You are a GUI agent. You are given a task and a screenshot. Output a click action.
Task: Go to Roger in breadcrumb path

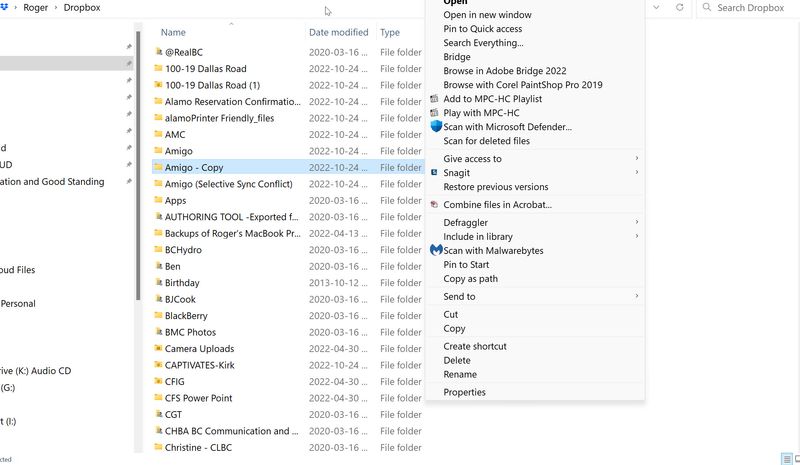pos(35,8)
